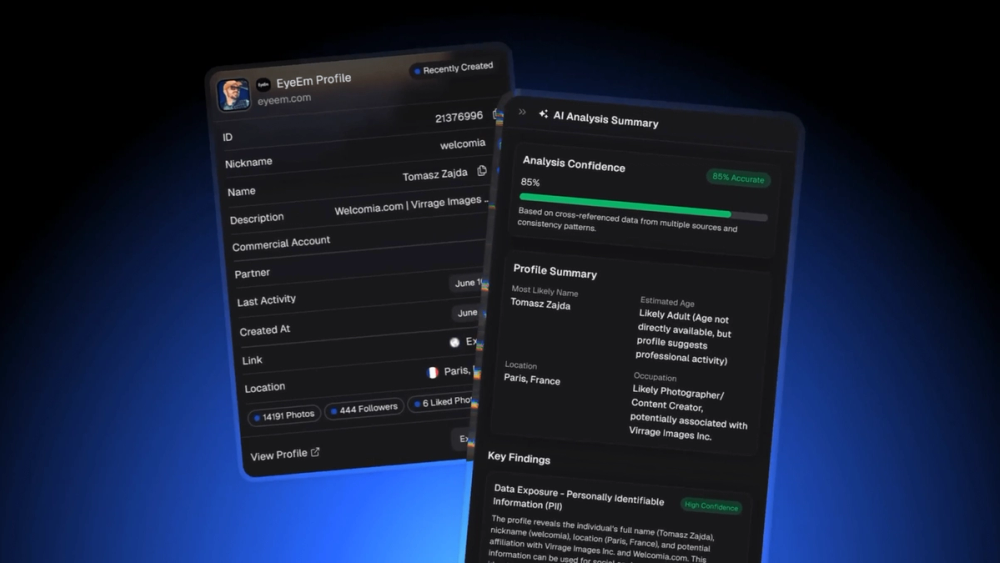1000x563 pixels.
Task: Click the EyeEm profile avatar photo
Action: point(233,95)
